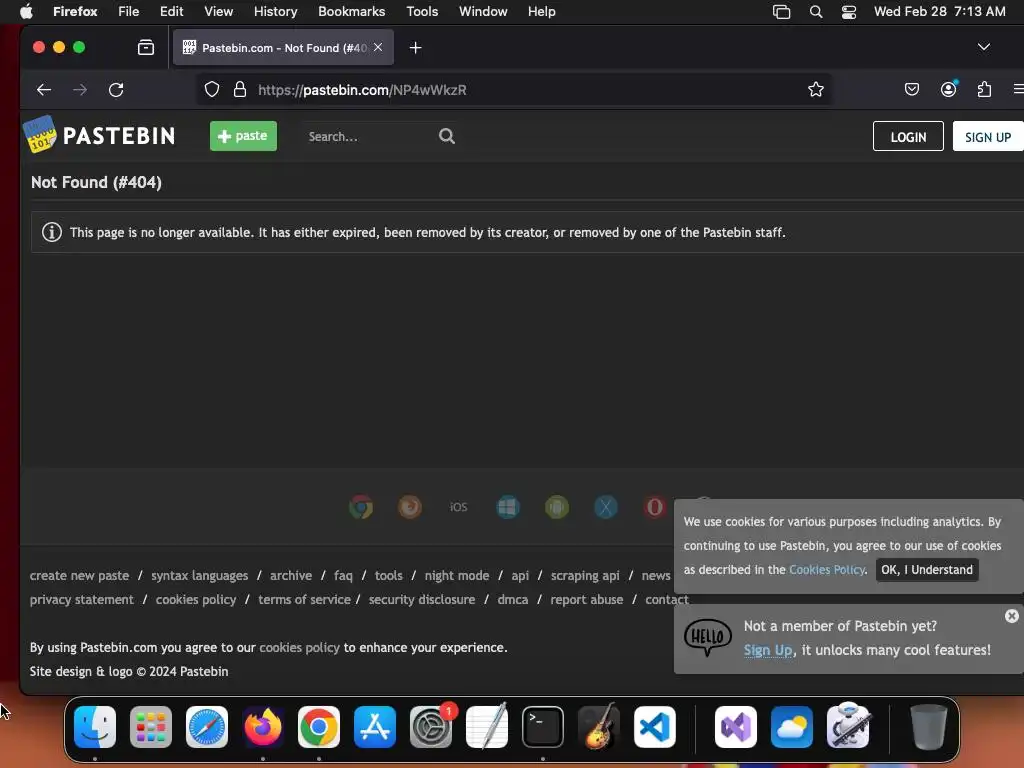The width and height of the screenshot is (1024, 768).
Task: Open the File menu
Action: coord(129,11)
